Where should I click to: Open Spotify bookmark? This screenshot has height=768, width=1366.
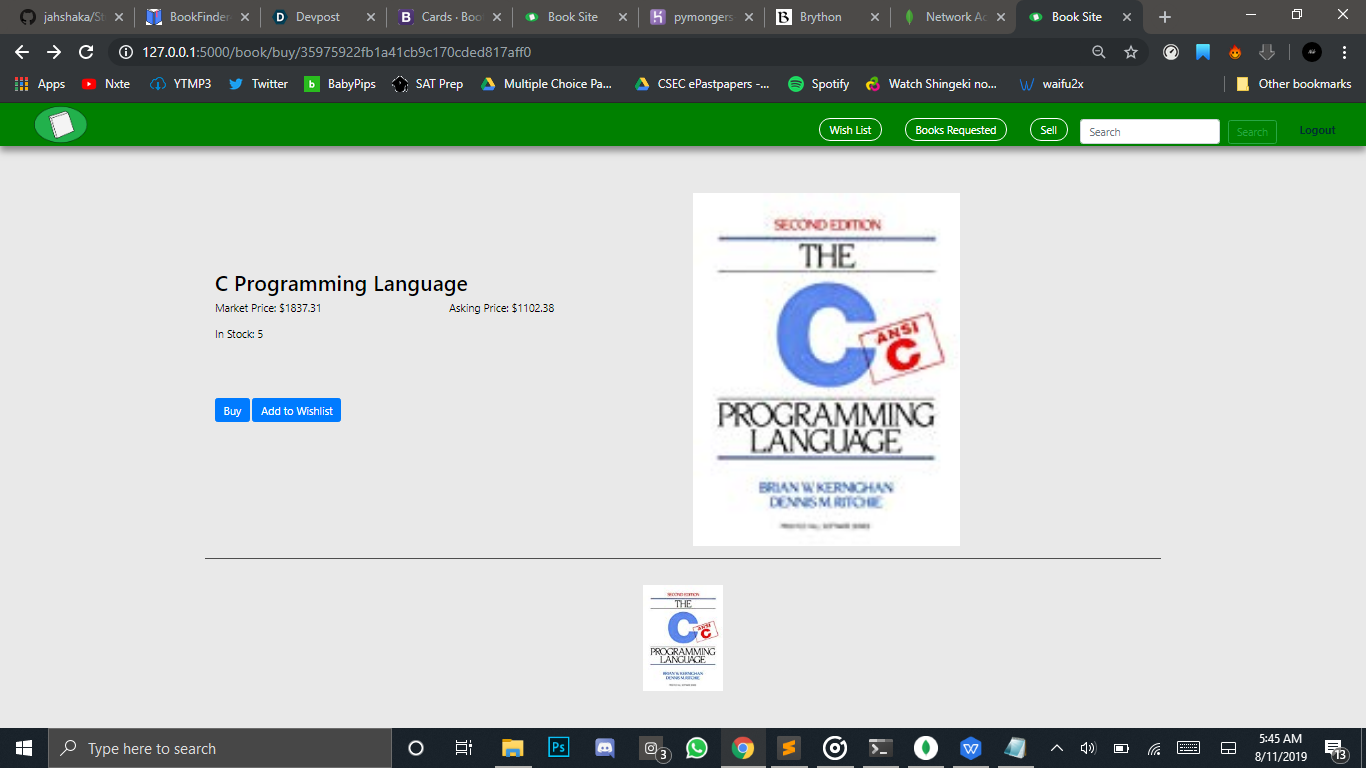click(819, 84)
